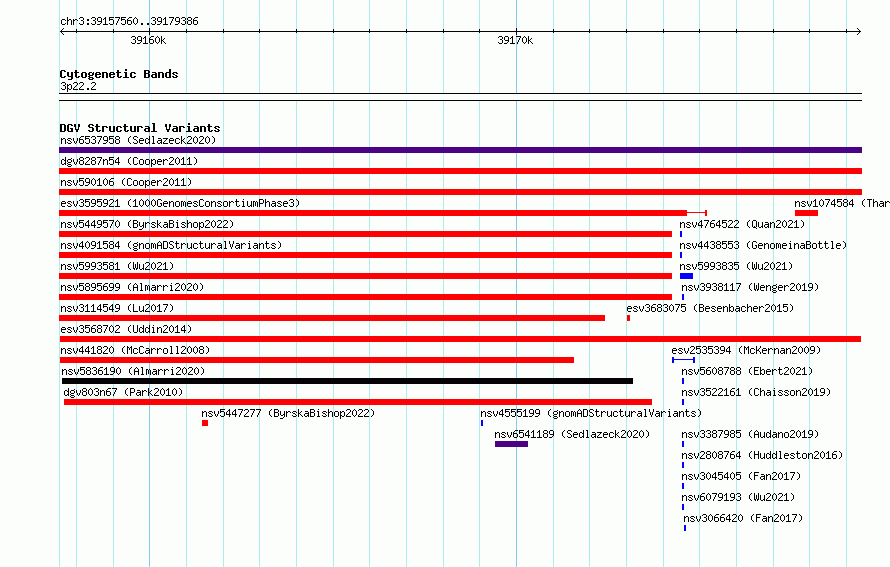Click the nsv1074584 variant label

842,203
